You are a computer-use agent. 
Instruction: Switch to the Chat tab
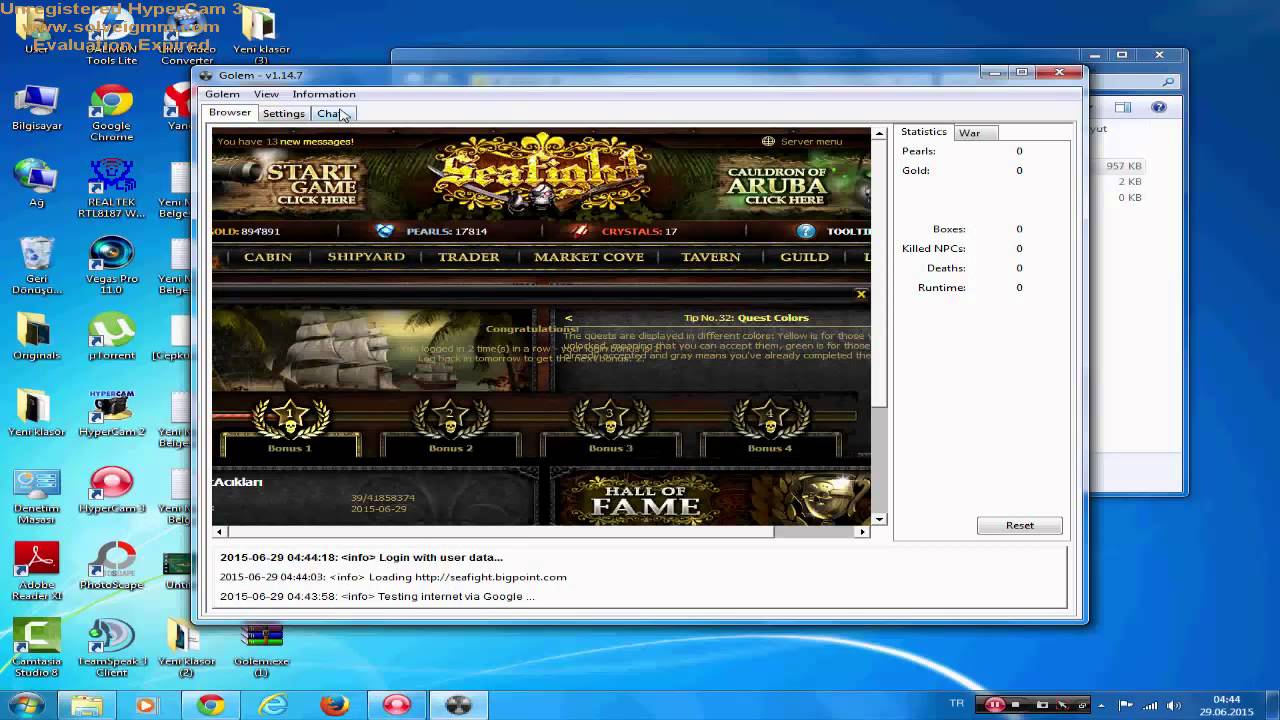[x=332, y=114]
